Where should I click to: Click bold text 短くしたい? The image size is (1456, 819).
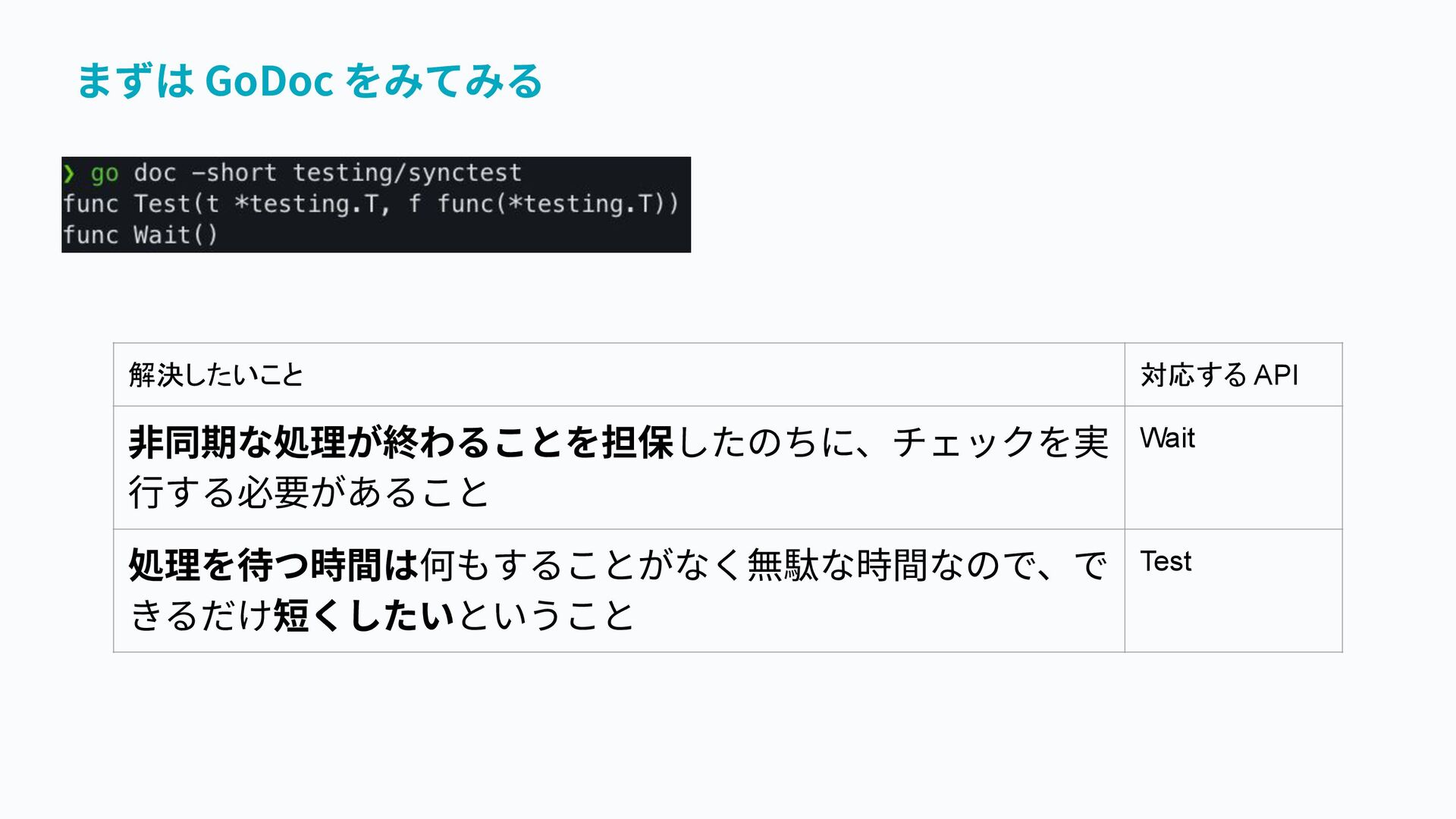[x=363, y=615]
